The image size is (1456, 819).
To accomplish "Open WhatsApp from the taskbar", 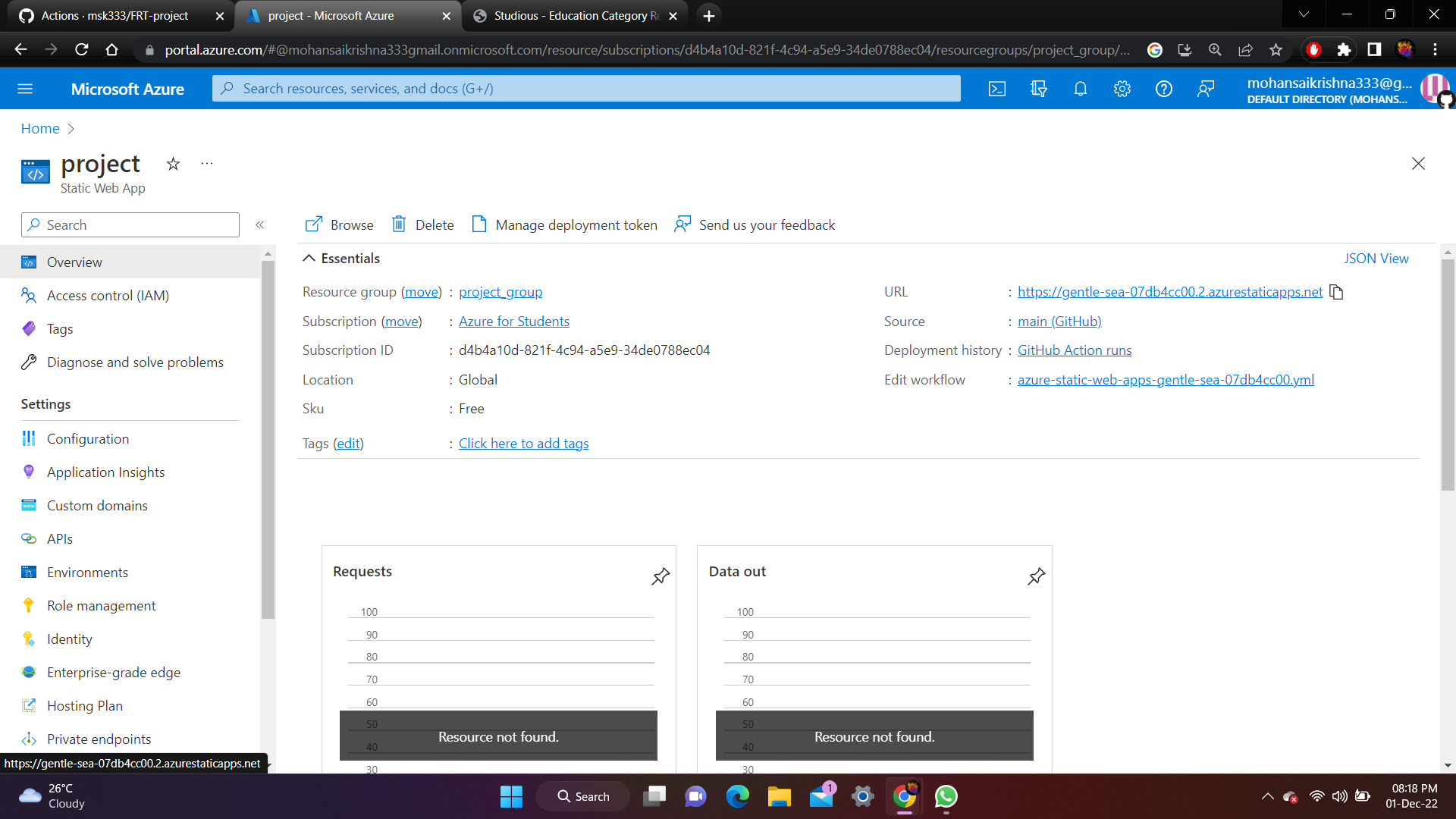I will (x=946, y=796).
